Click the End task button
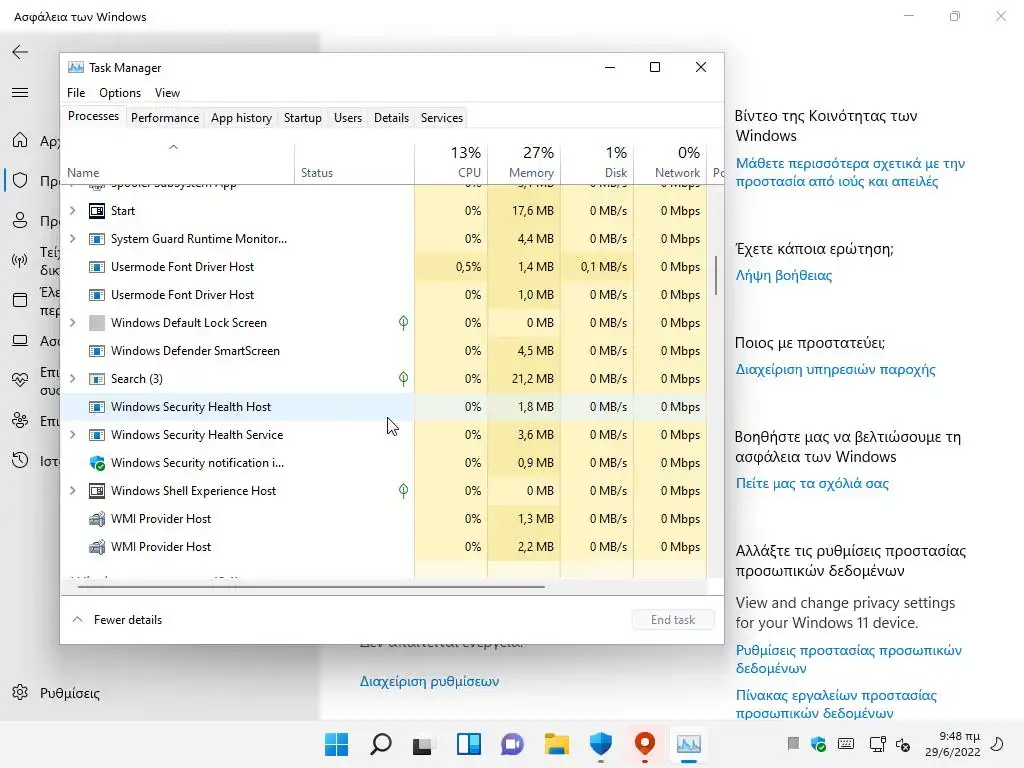 [673, 620]
